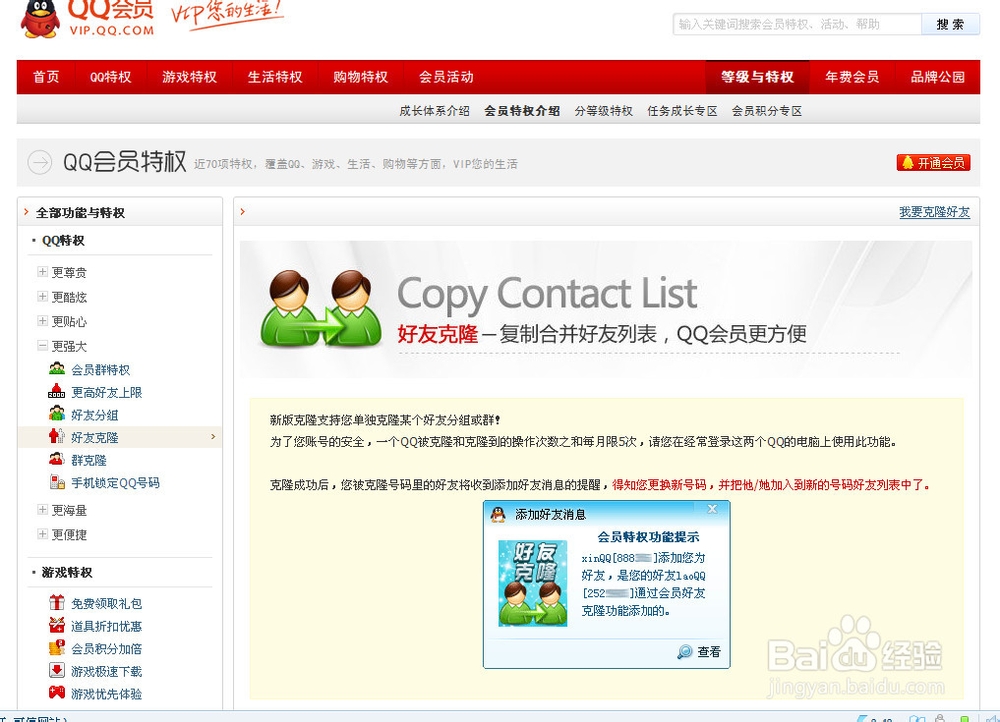Open the 品牌公园 tab

pyautogui.click(x=938, y=77)
